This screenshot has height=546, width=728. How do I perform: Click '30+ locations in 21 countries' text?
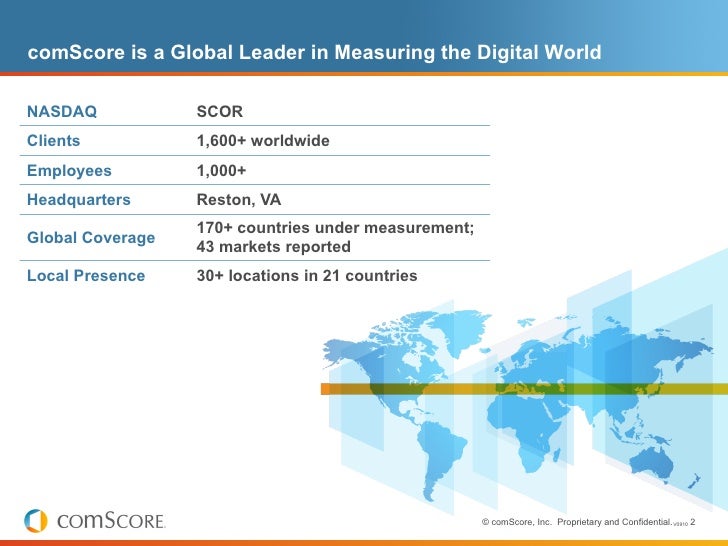(x=307, y=276)
